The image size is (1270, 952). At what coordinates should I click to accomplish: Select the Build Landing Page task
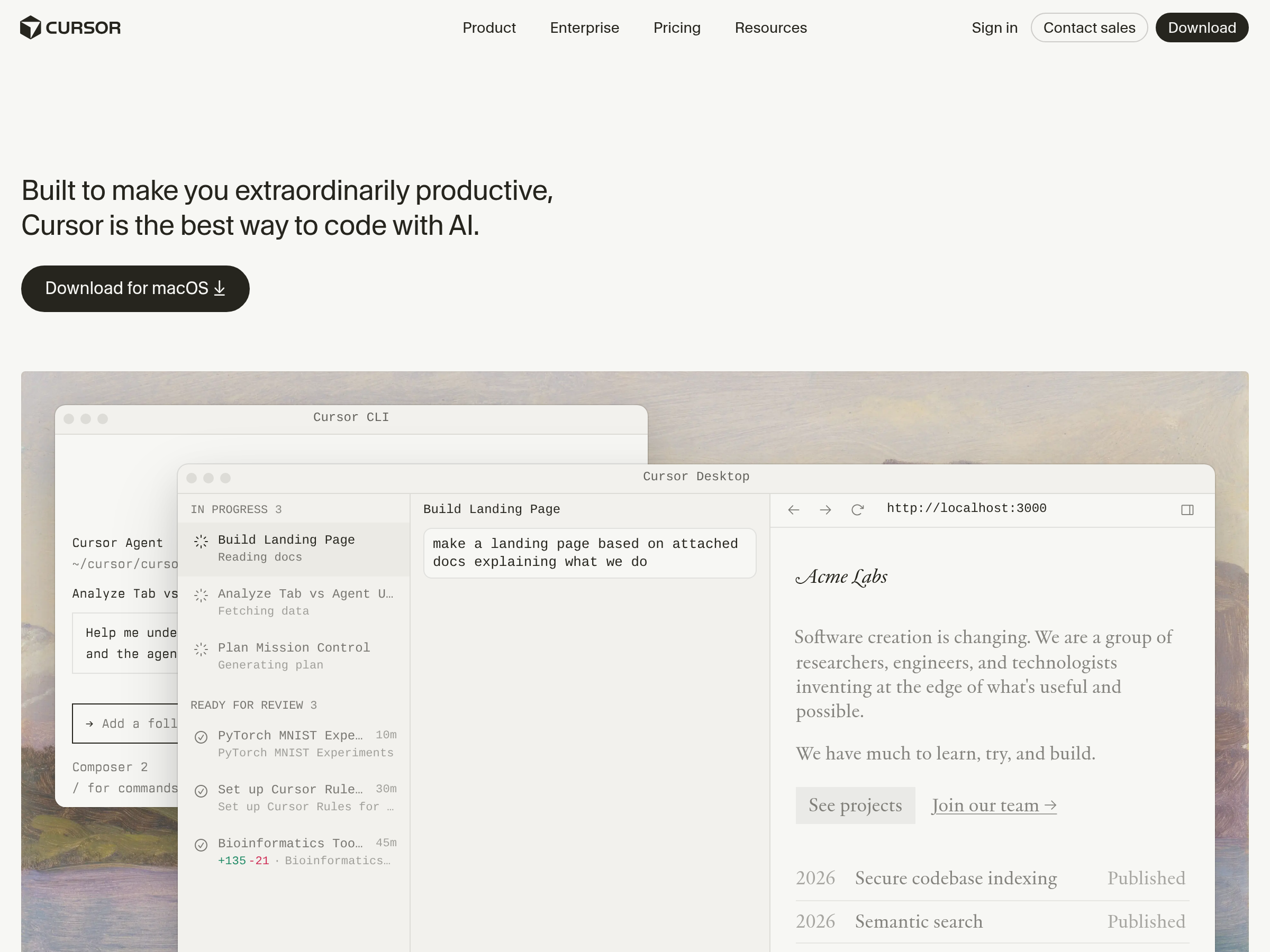pyautogui.click(x=293, y=548)
